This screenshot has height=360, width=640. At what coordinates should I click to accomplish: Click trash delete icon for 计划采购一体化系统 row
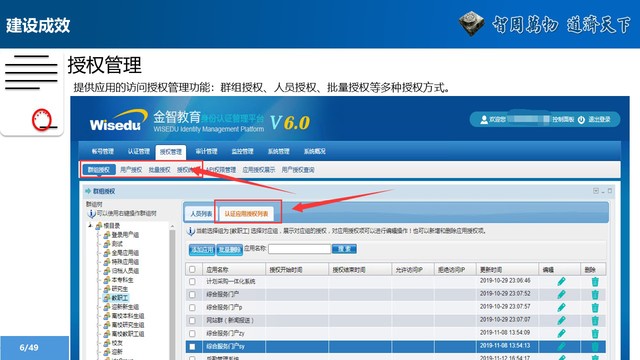click(x=595, y=282)
